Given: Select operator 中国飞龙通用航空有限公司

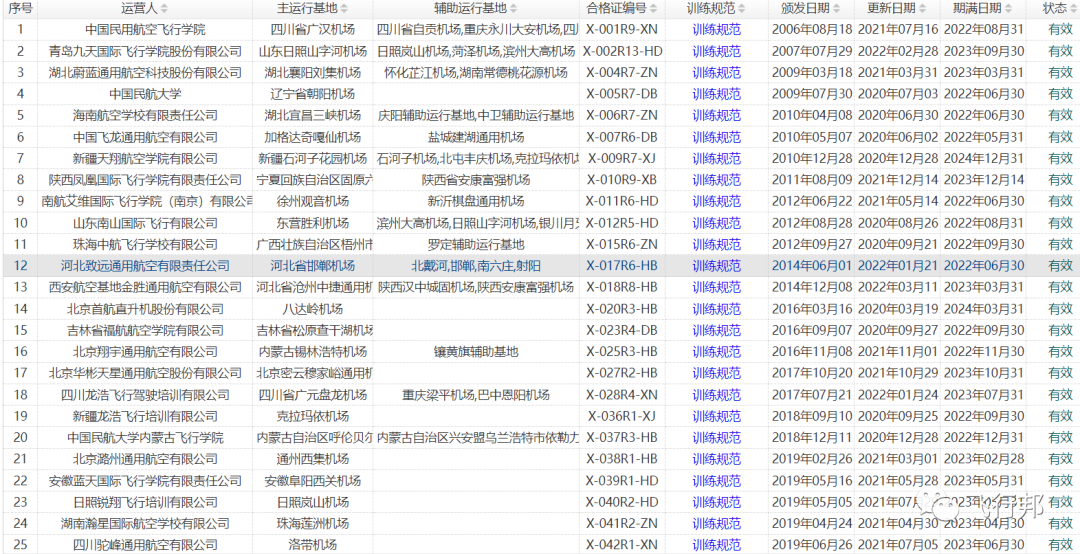Looking at the screenshot, I should (x=145, y=137).
